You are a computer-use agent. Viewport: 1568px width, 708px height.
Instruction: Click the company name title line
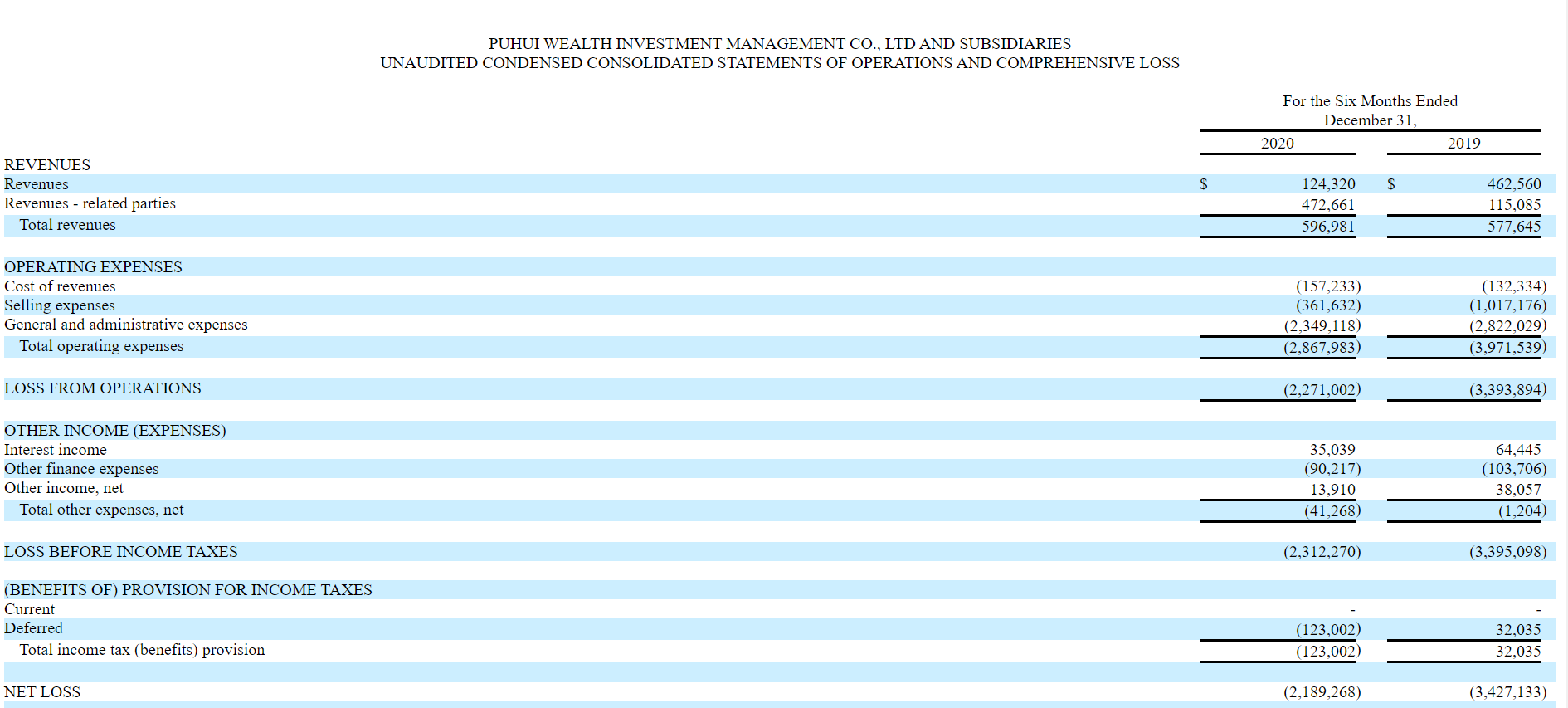780,43
